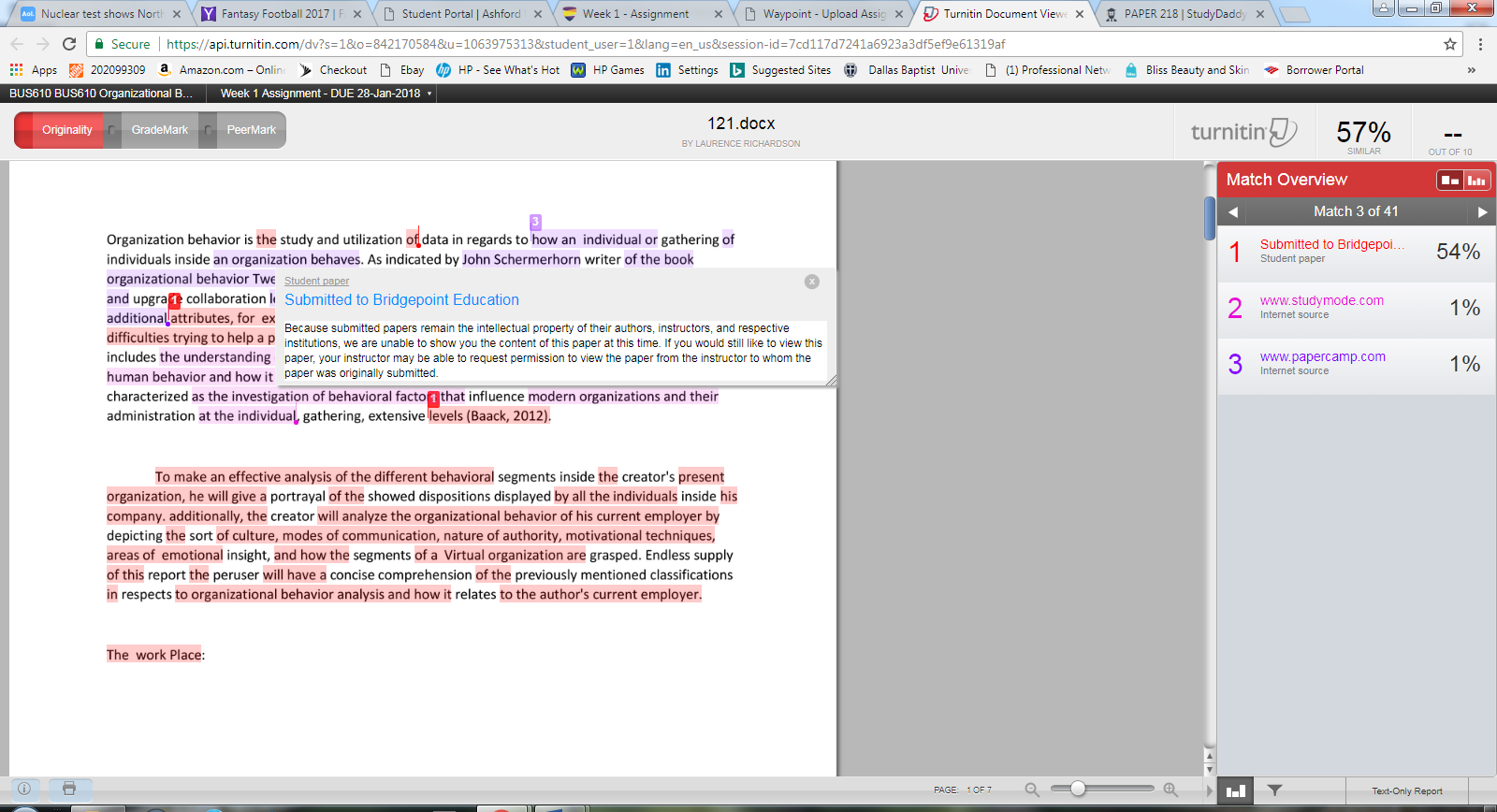Go to previous match arrow
1497x812 pixels.
click(1233, 212)
